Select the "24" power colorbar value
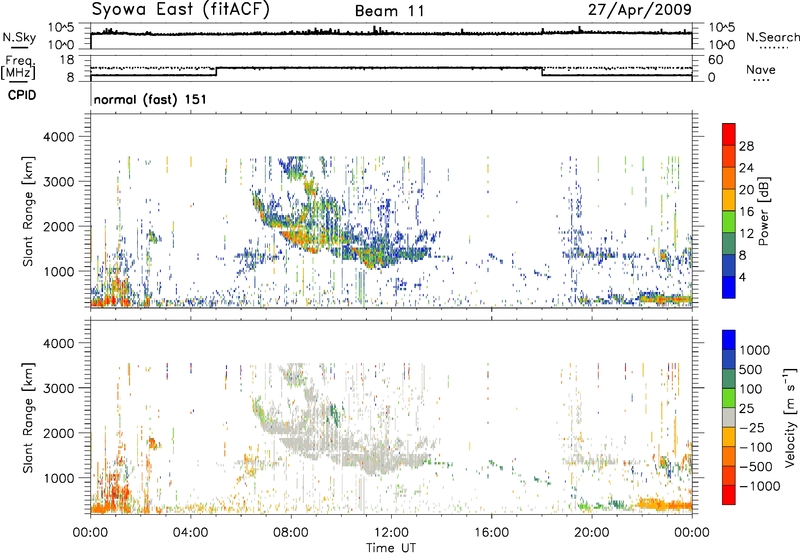The height and width of the screenshot is (554, 800). (746, 168)
